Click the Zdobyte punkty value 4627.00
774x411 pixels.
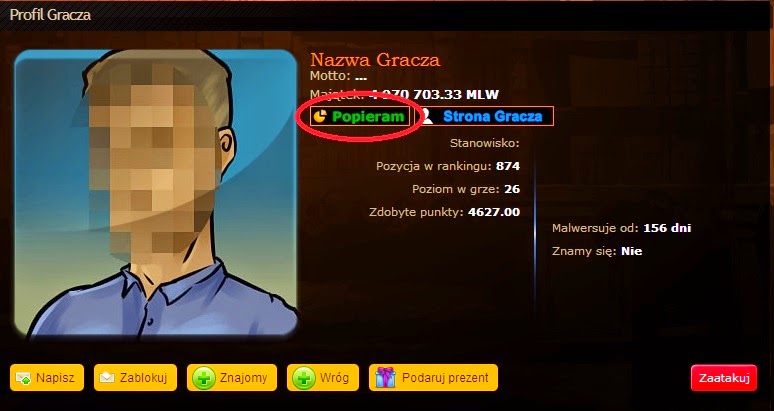[494, 212]
